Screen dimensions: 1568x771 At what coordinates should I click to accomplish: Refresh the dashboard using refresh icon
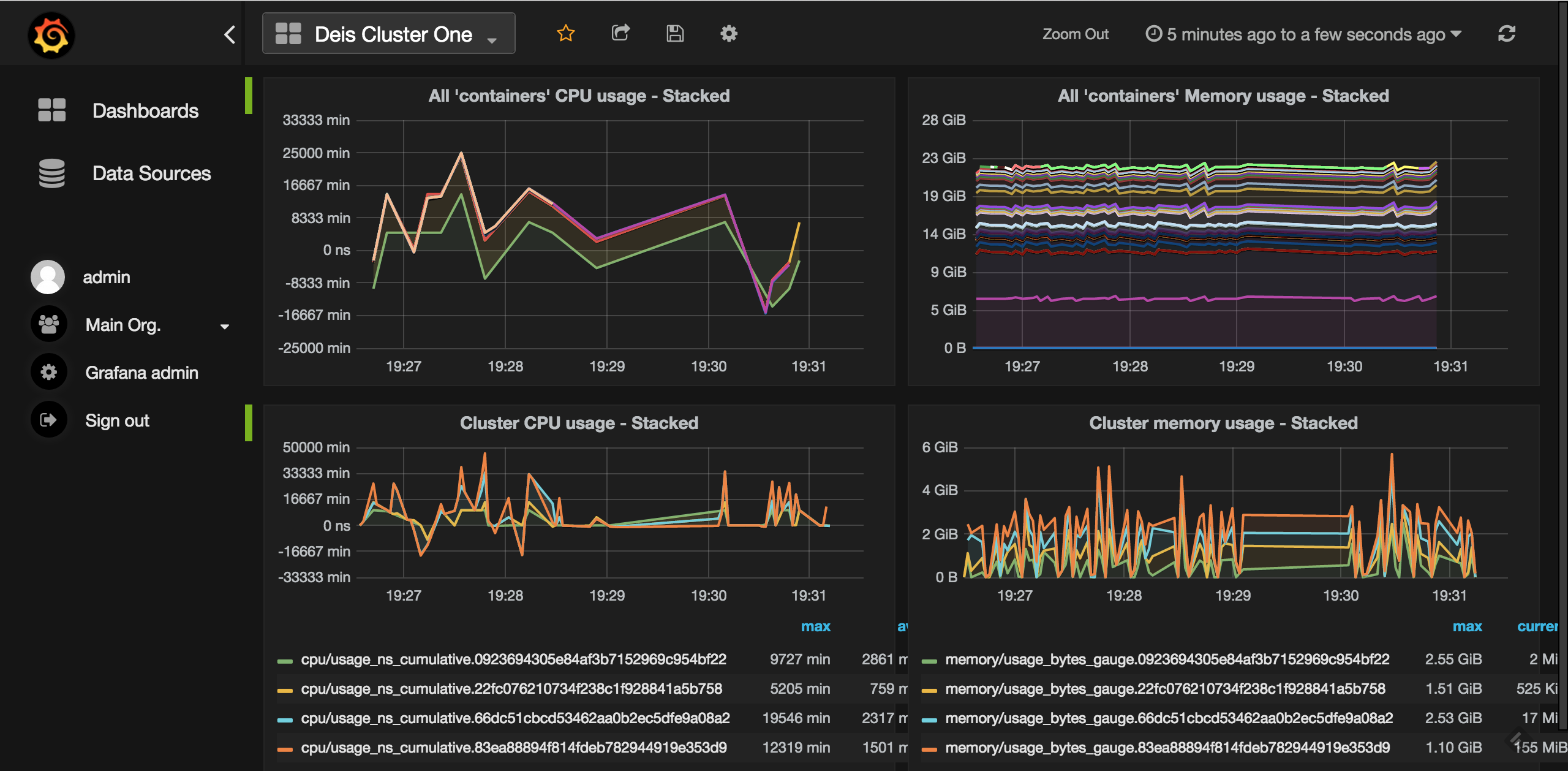pyautogui.click(x=1506, y=34)
